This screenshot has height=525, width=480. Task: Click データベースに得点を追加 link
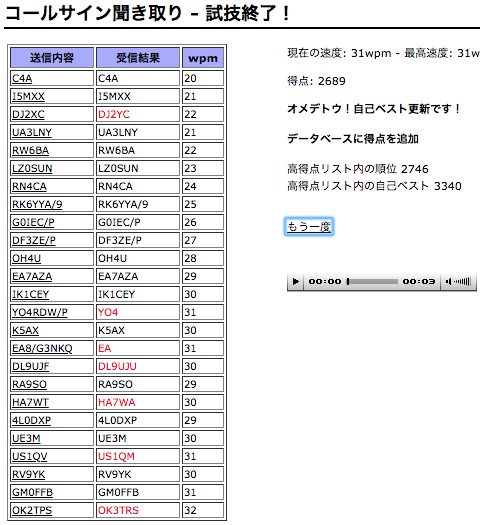(353, 139)
